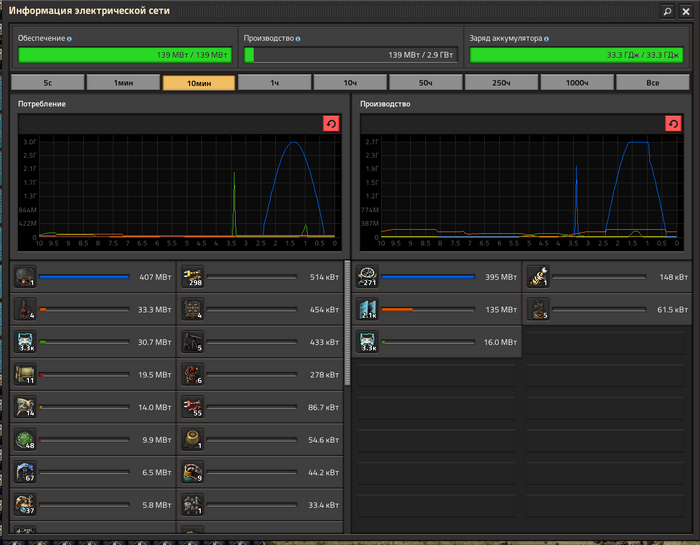Click the pumpjack icon using 433 кВт
This screenshot has height=545, width=700.
pos(192,342)
